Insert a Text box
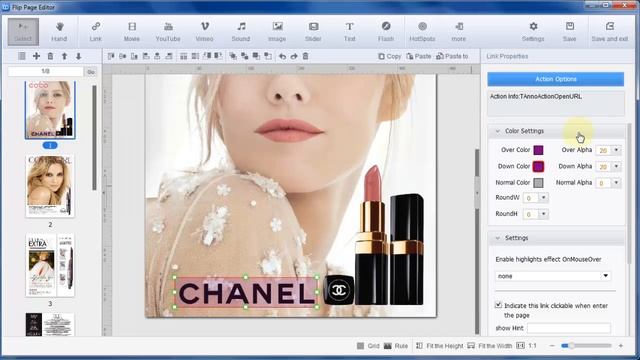The image size is (640, 360). point(349,32)
